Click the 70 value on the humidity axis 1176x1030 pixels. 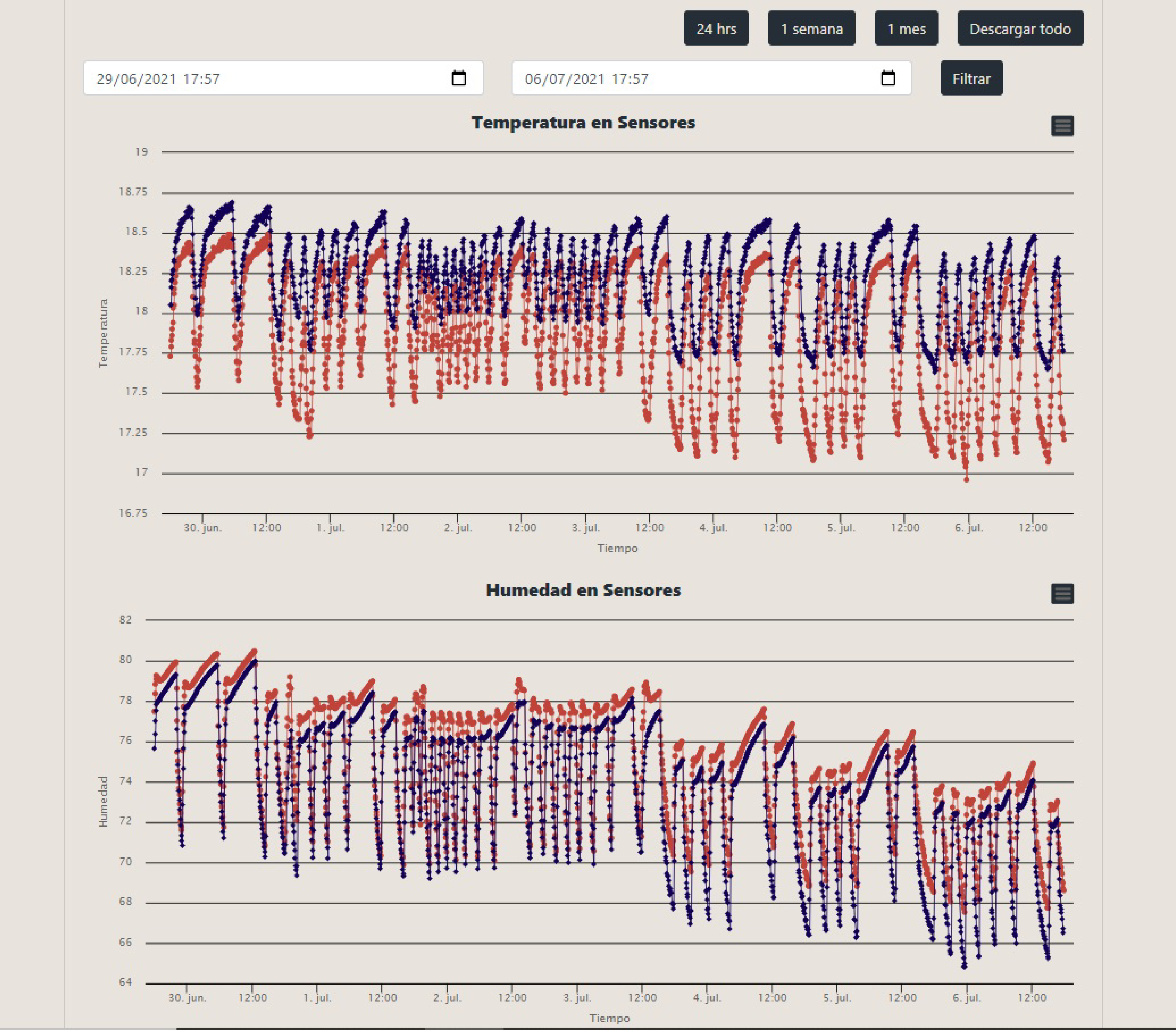(125, 862)
